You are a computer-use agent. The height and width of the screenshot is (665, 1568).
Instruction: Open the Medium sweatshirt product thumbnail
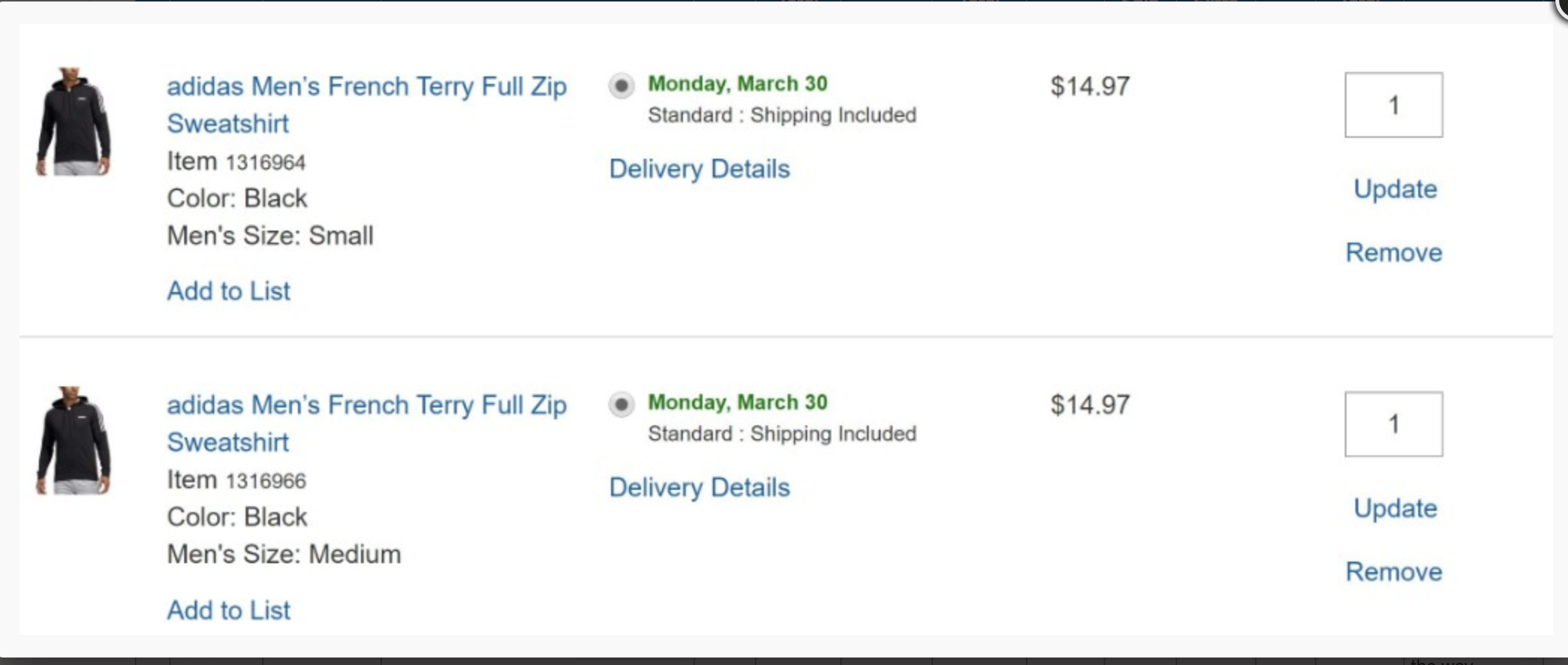(x=73, y=440)
